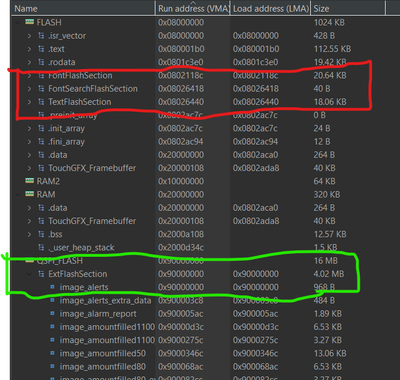Expand the .init_array section
400x380 pixels.
point(29,128)
